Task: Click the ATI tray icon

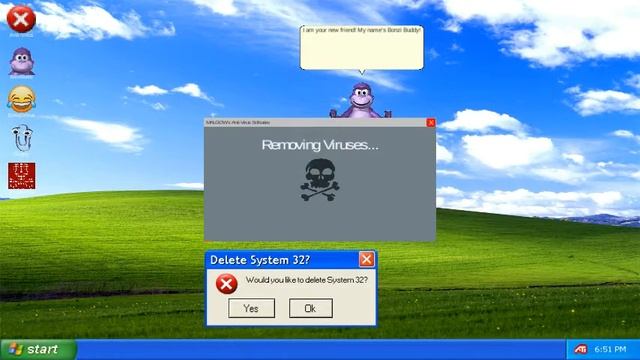Action: coord(580,349)
